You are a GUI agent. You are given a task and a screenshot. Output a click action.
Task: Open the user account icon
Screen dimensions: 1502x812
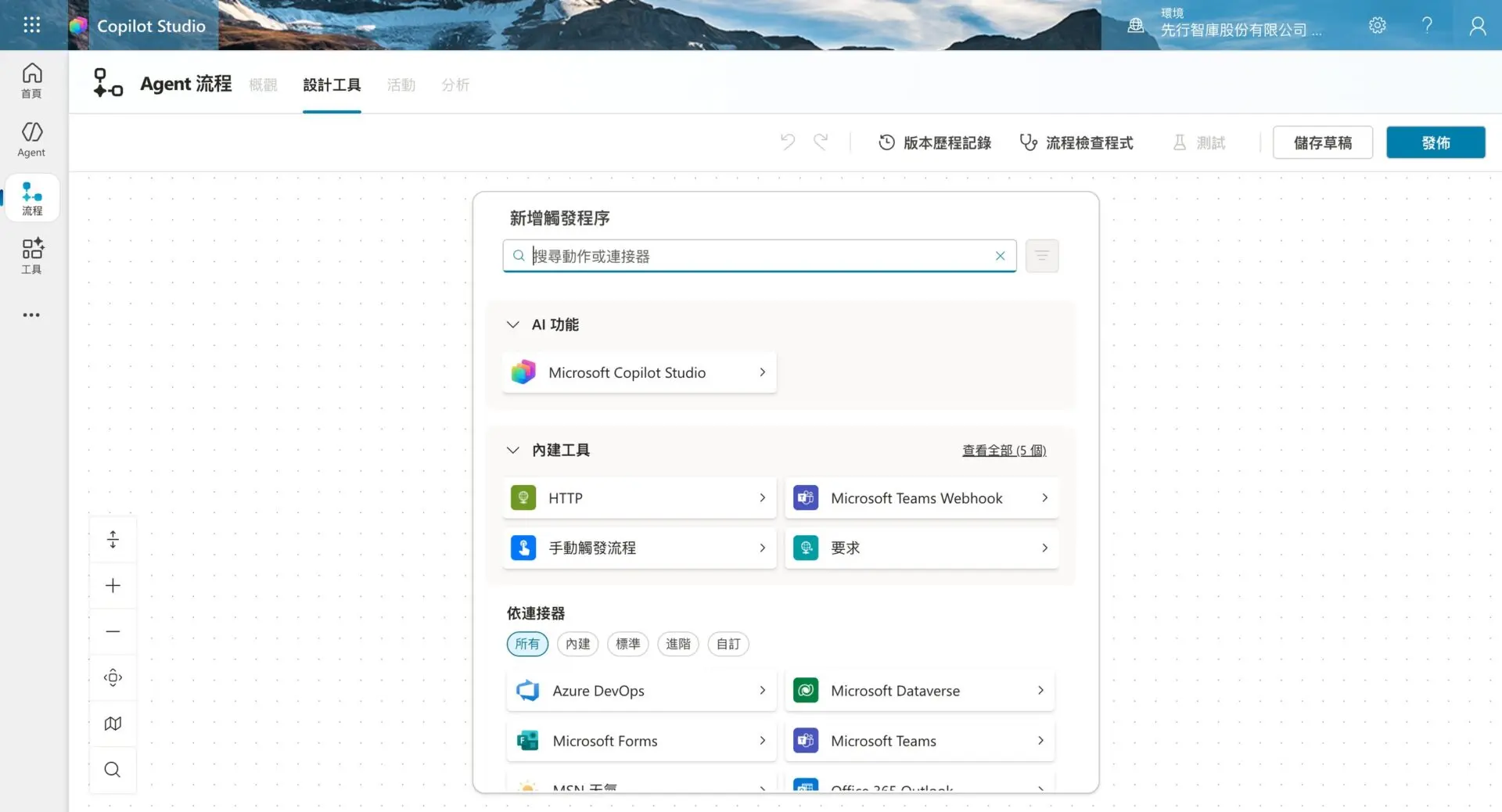(1477, 26)
